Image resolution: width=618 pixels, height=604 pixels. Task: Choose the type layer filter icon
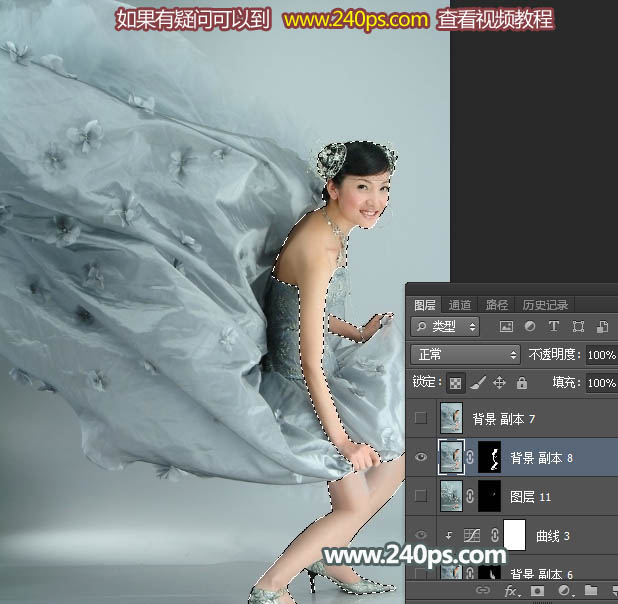tap(554, 327)
